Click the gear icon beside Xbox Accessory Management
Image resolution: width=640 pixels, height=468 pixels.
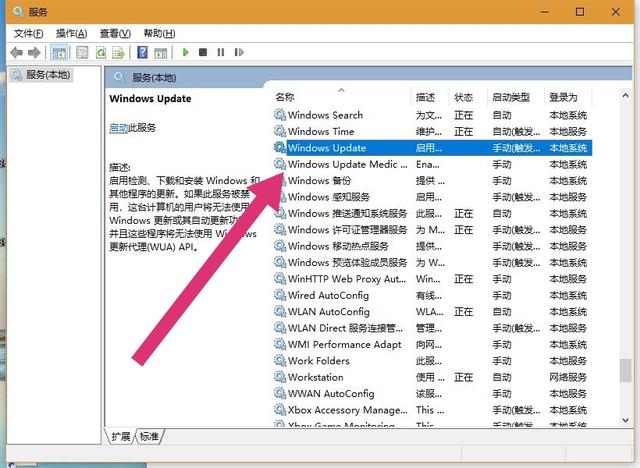coord(280,409)
